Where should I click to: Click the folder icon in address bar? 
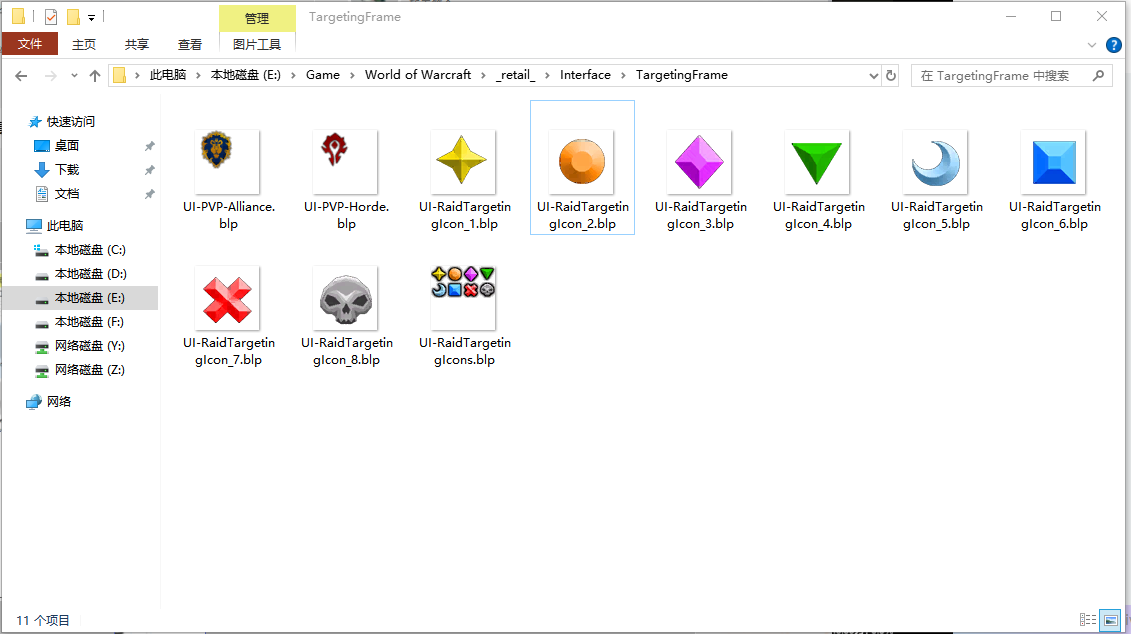pos(120,75)
